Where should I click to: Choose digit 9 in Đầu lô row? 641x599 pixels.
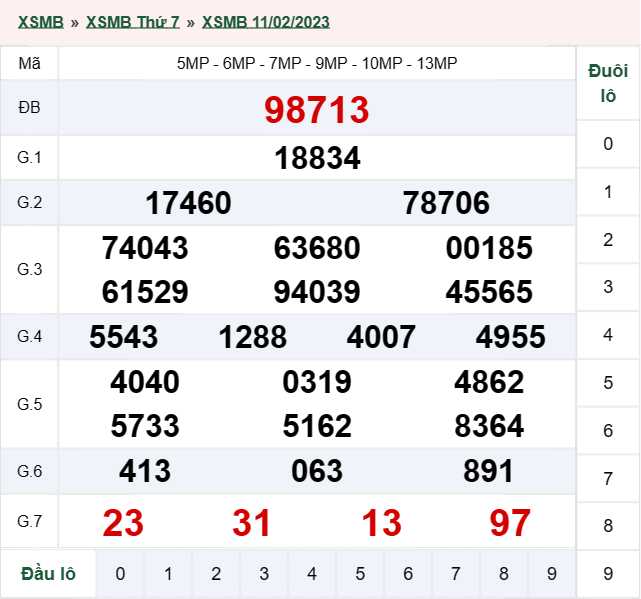552,574
